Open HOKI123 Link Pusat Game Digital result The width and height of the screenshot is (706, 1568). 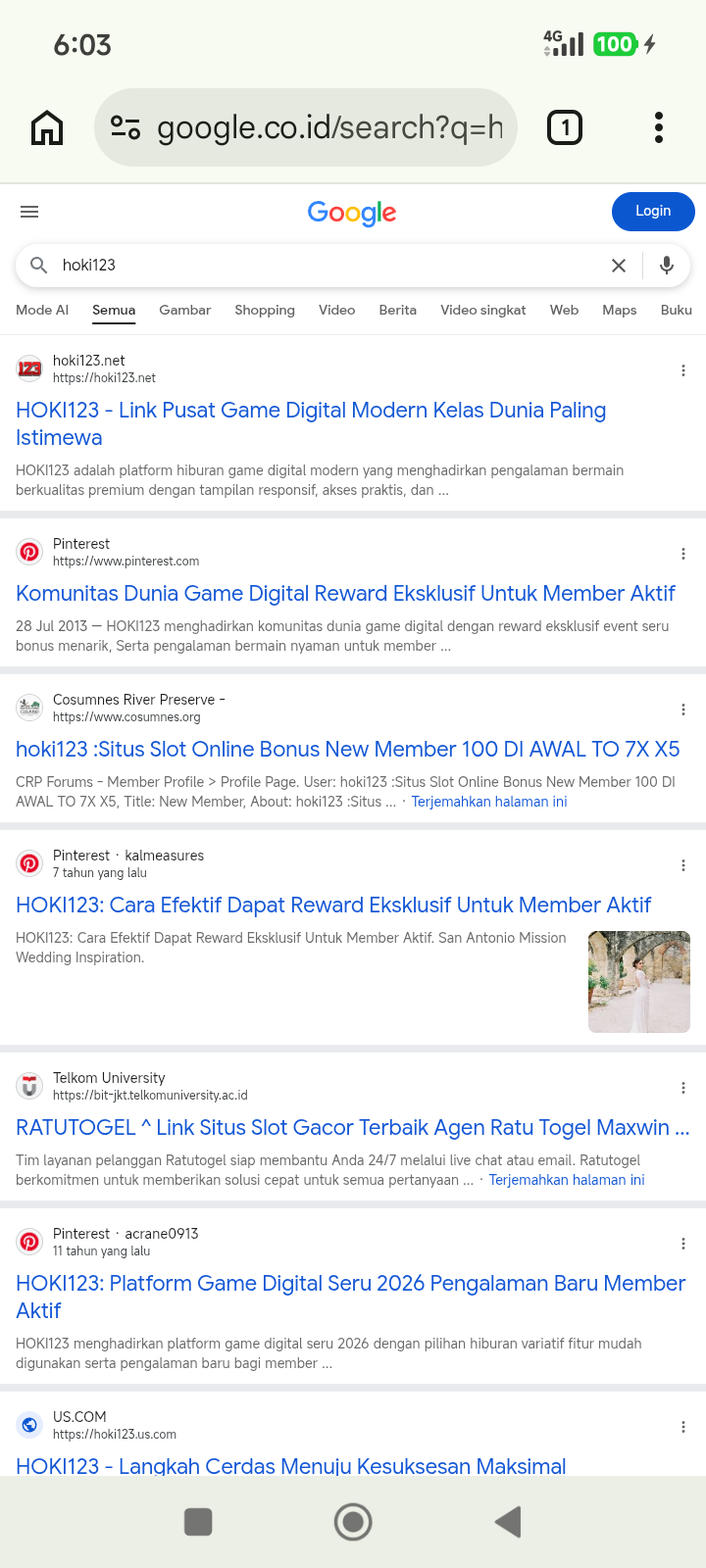coord(311,423)
